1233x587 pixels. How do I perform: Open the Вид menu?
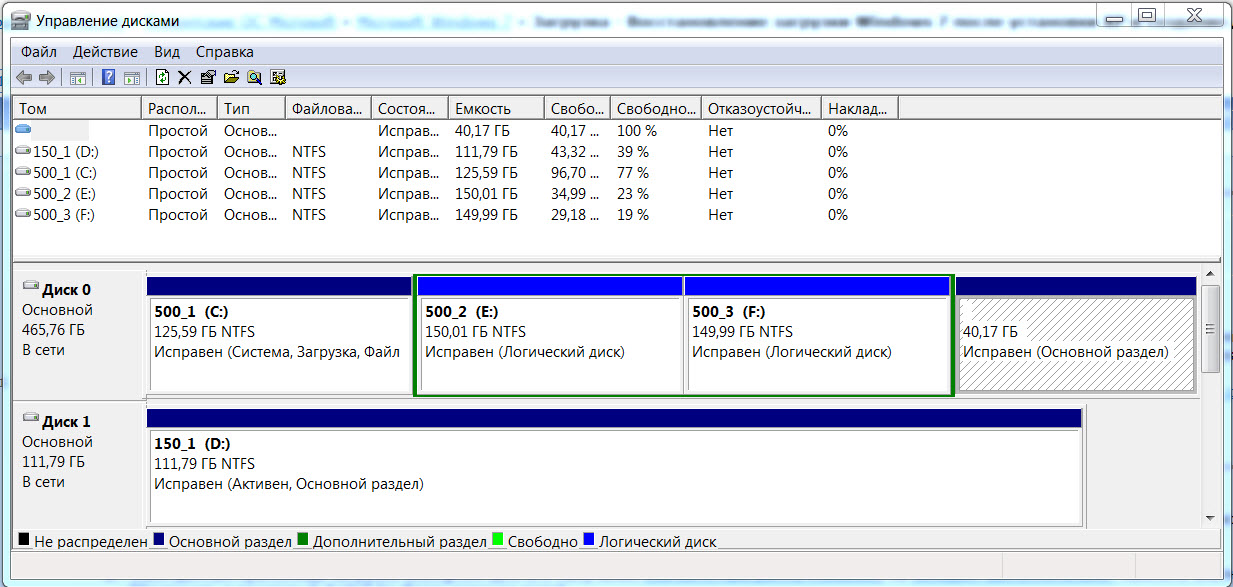[167, 52]
